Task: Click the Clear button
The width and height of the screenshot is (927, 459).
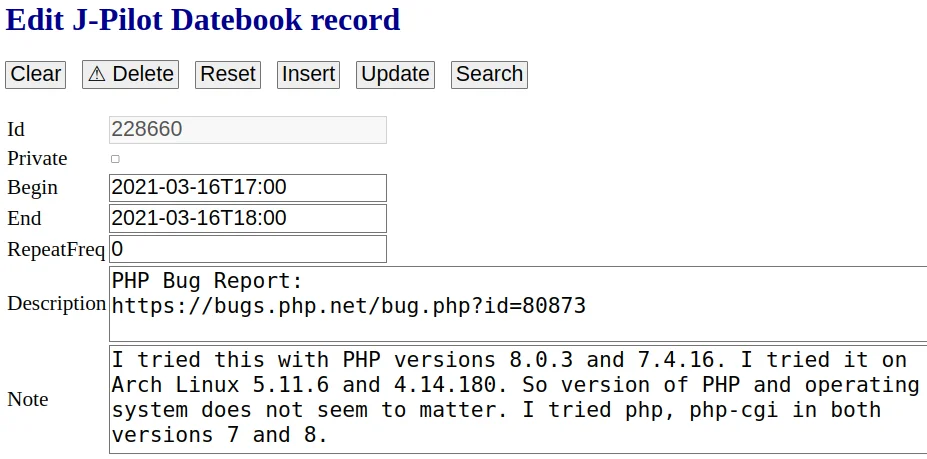Action: tap(36, 75)
